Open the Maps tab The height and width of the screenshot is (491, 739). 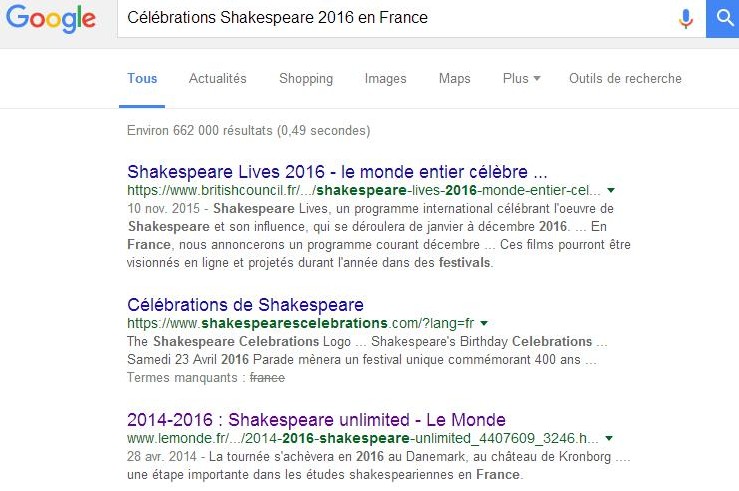pos(454,79)
